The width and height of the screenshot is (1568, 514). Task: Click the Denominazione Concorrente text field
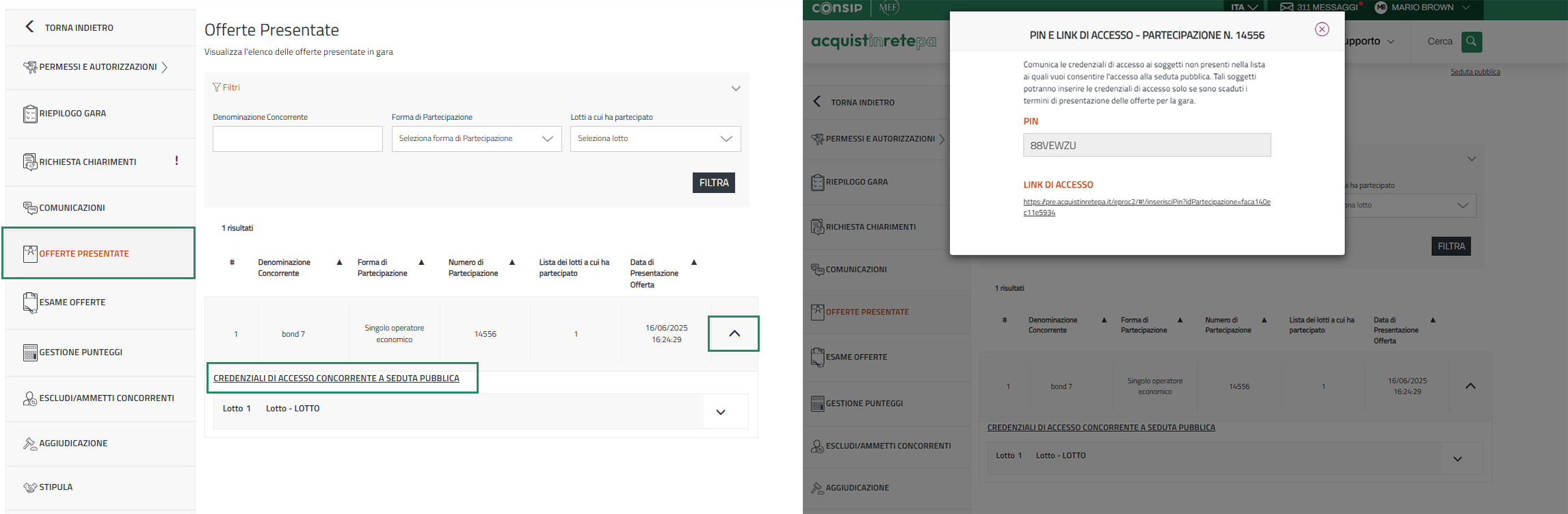[297, 139]
